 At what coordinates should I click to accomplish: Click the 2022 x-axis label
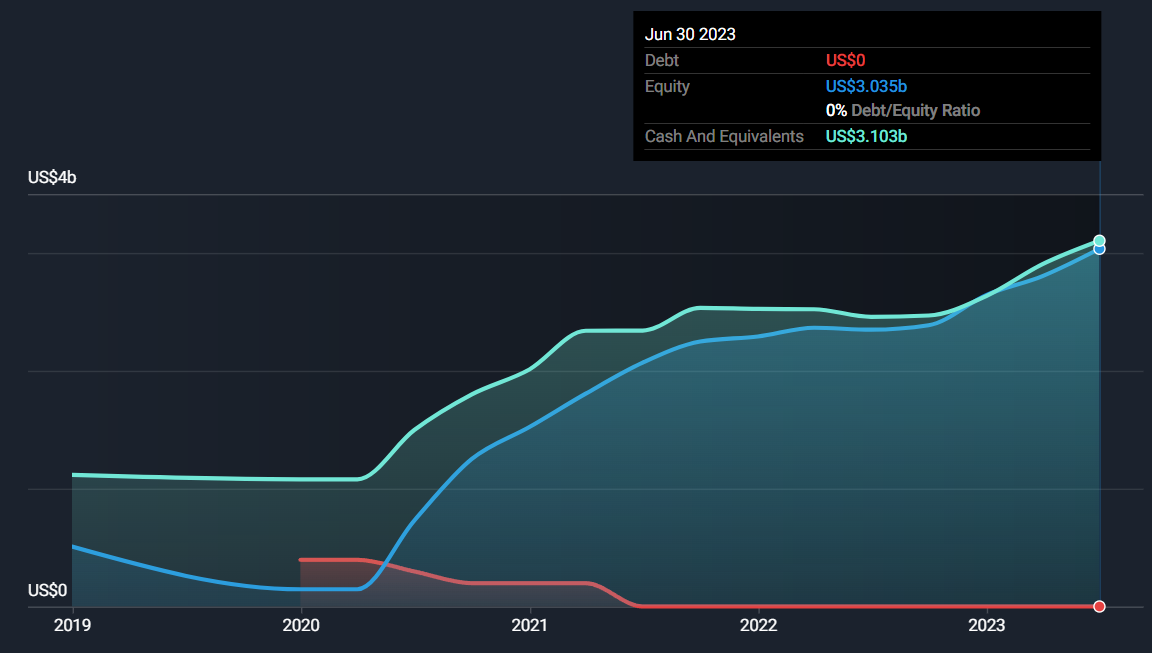coord(758,625)
